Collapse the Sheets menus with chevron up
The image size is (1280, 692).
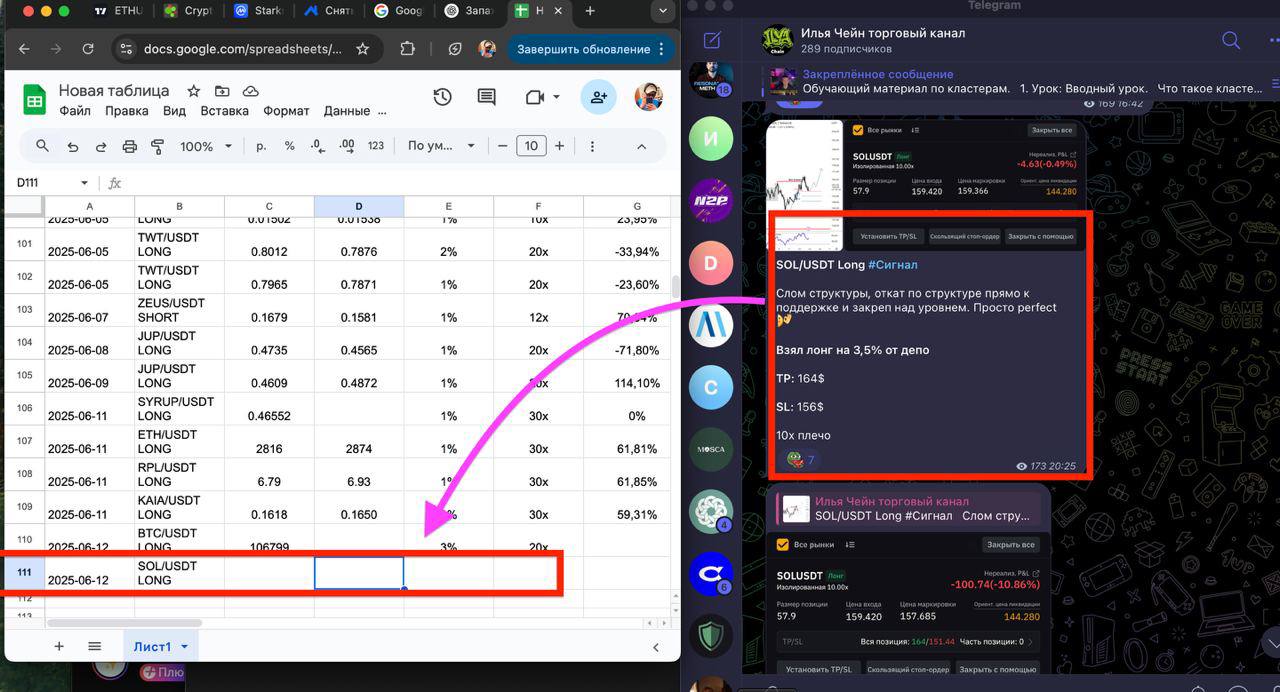tap(642, 146)
